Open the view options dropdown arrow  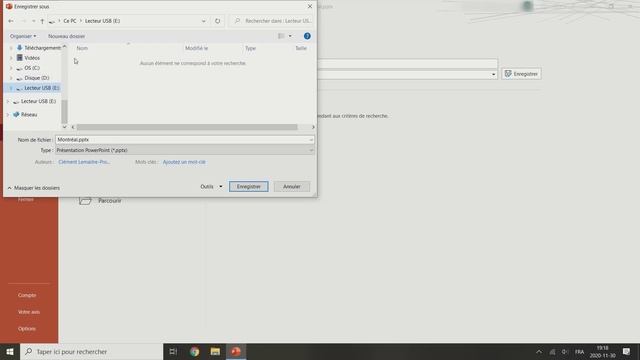click(x=290, y=36)
